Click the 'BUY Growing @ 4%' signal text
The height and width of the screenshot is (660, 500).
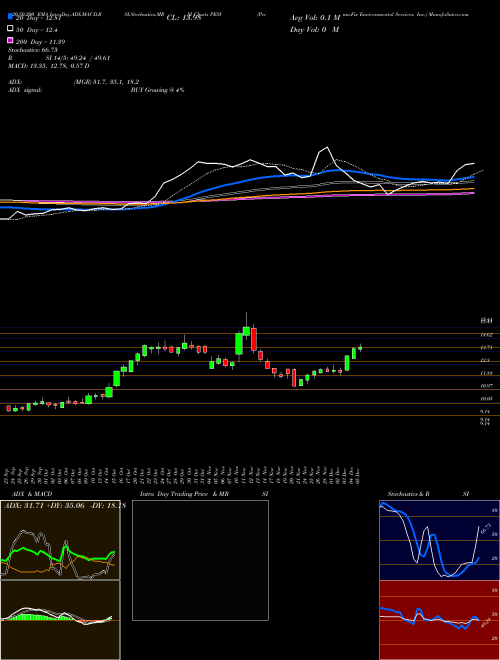(157, 90)
